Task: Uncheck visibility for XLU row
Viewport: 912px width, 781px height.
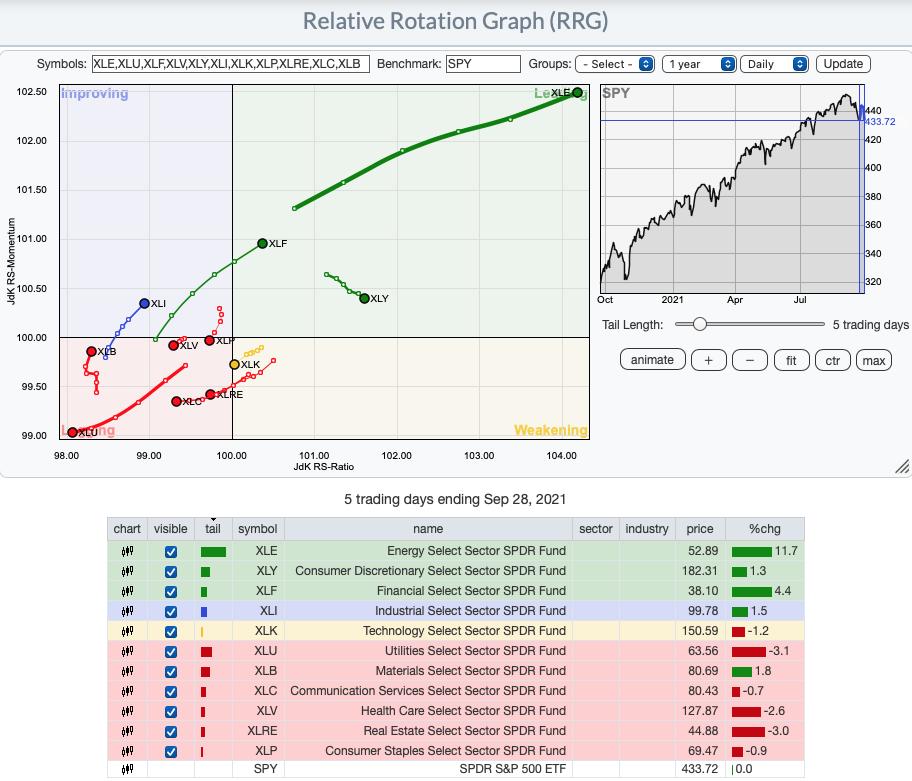Action: click(x=170, y=651)
